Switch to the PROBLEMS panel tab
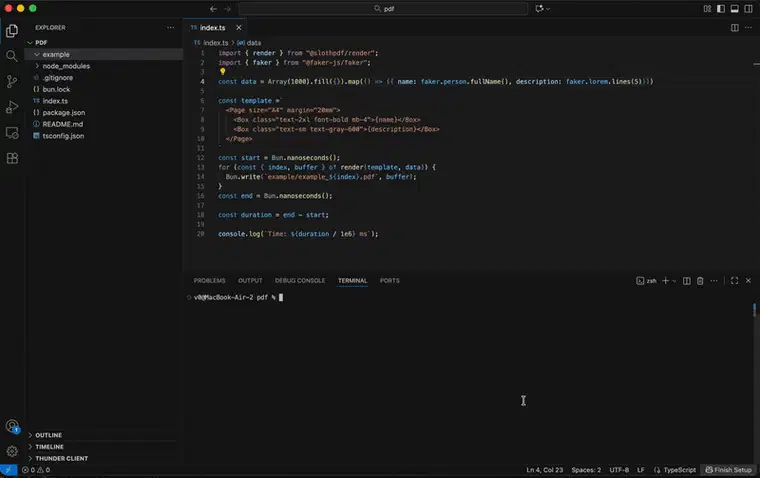 (209, 281)
